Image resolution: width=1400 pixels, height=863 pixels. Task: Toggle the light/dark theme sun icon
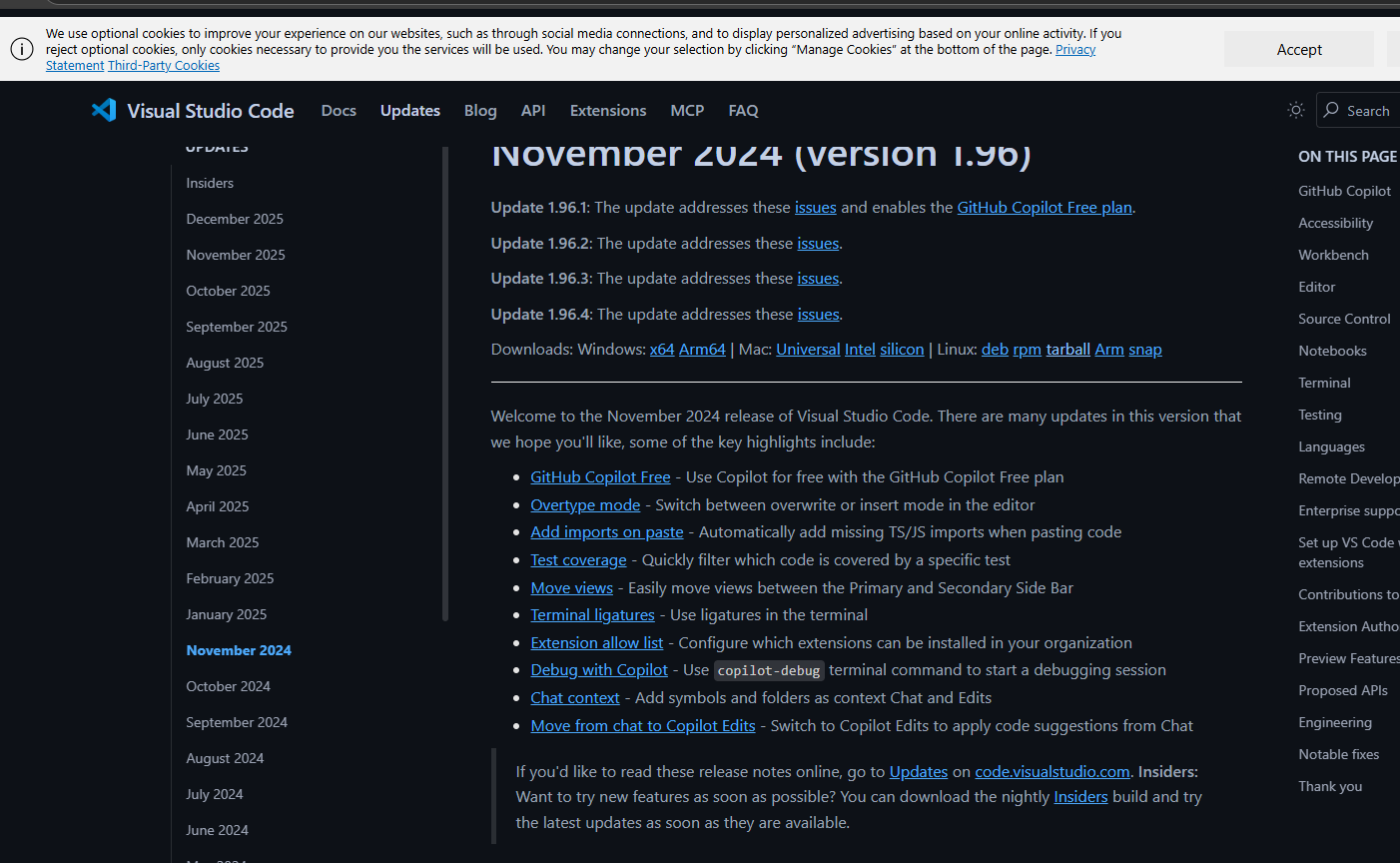coord(1296,110)
